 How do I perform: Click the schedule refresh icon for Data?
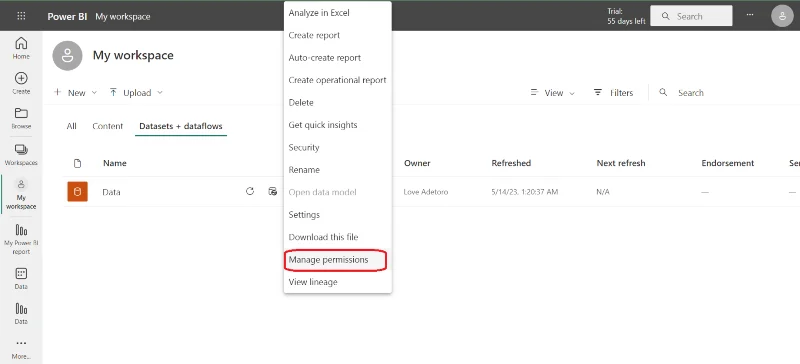tap(273, 191)
